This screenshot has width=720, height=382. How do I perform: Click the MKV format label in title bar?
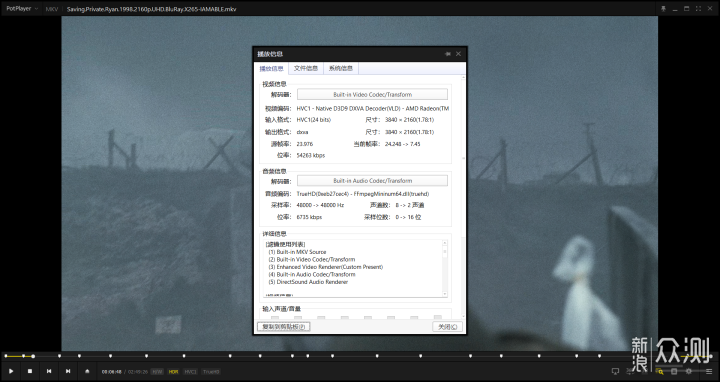coord(52,9)
